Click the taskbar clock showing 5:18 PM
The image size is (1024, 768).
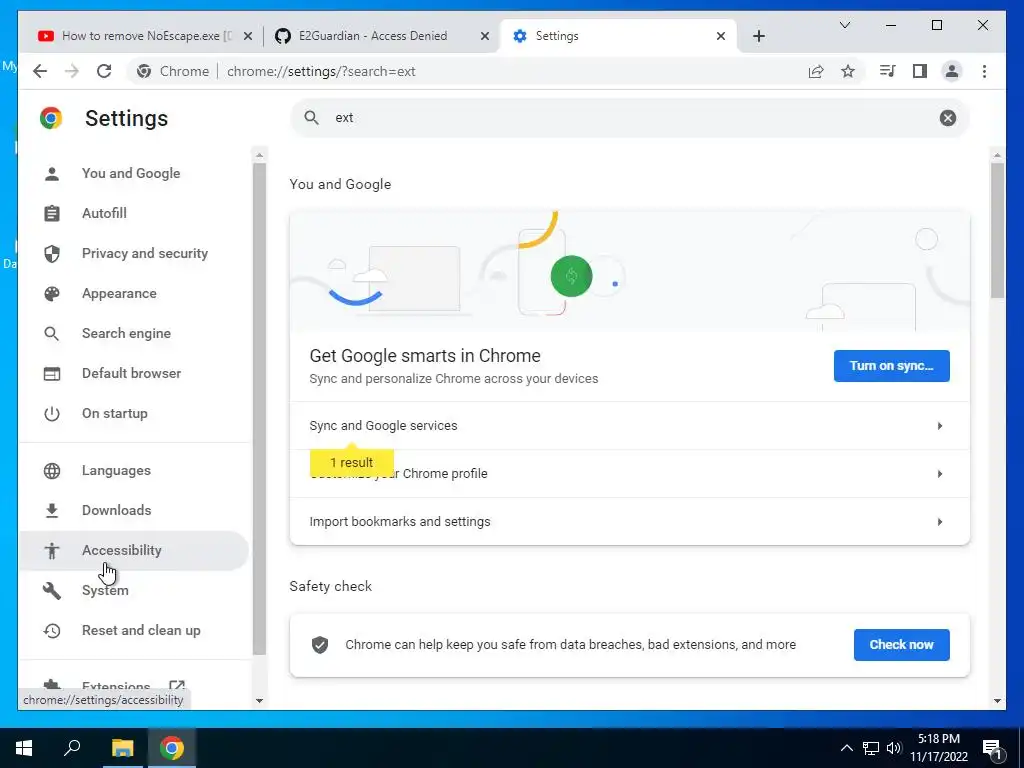tap(938, 748)
